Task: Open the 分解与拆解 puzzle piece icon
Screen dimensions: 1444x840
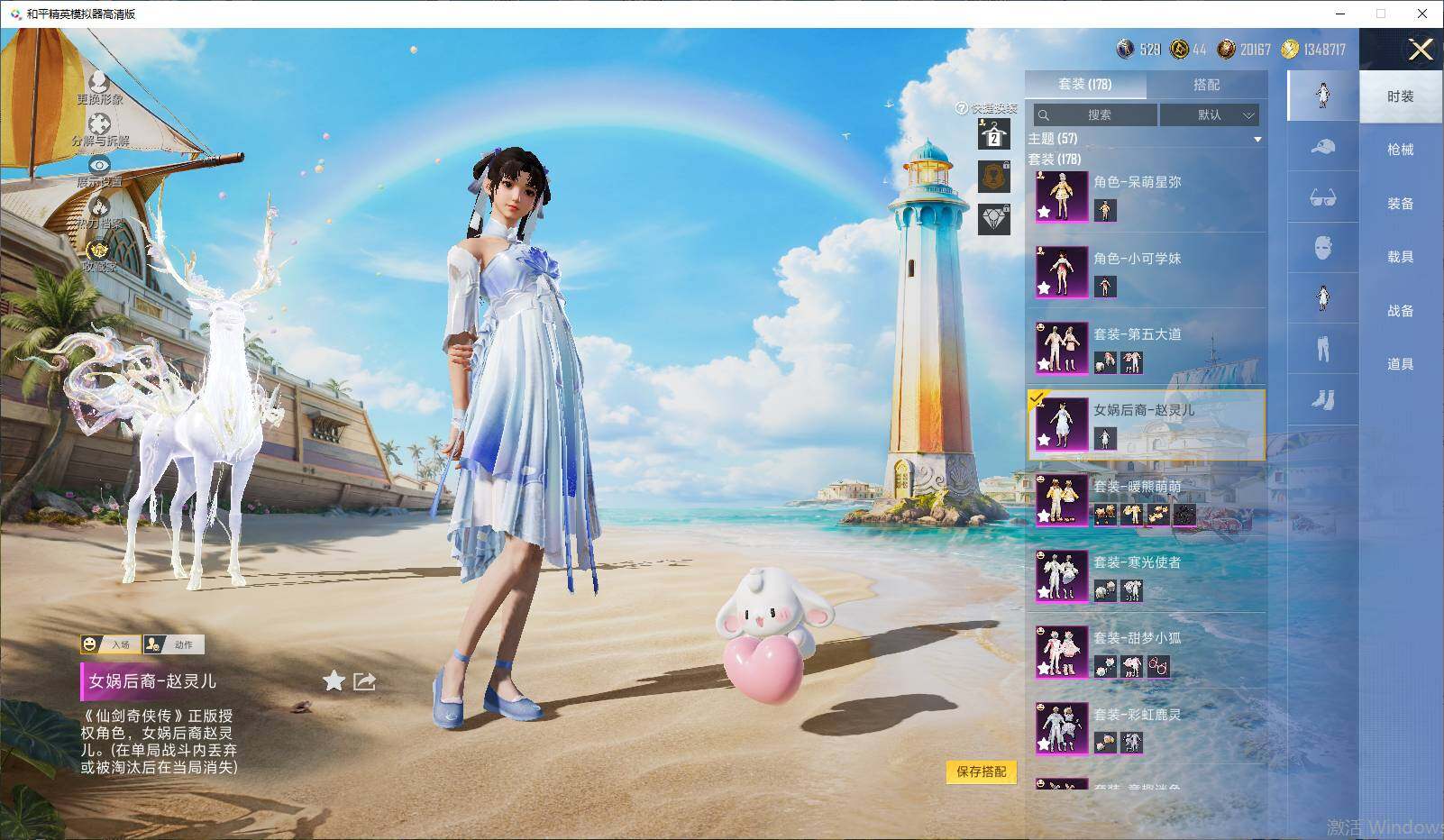Action: [99, 123]
